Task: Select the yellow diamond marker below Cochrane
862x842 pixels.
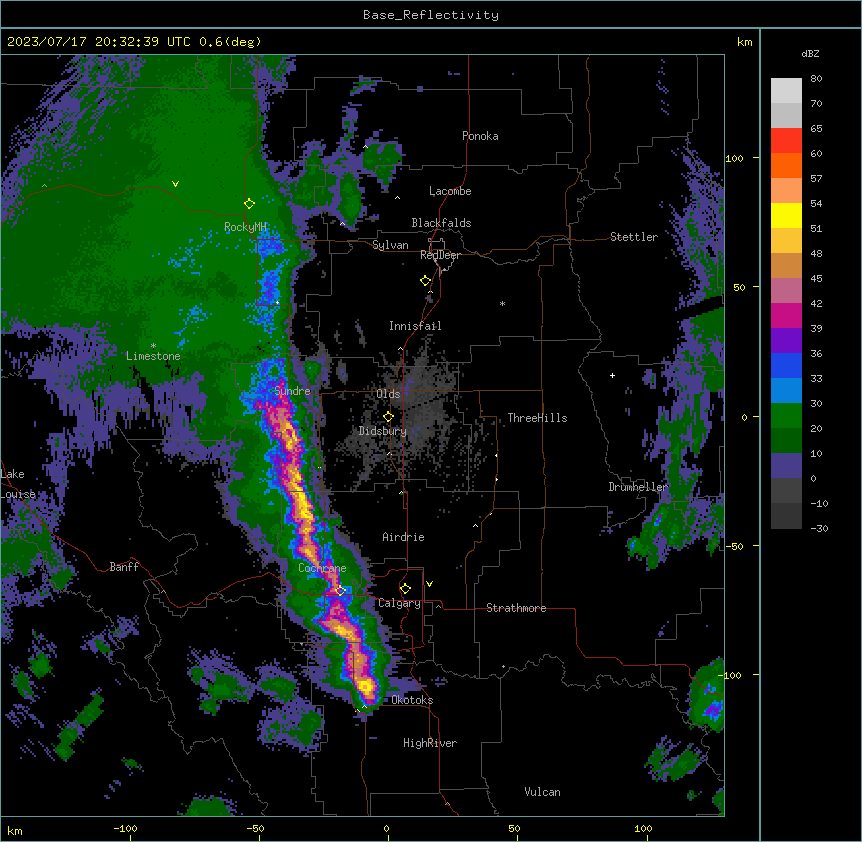Action: [340, 591]
